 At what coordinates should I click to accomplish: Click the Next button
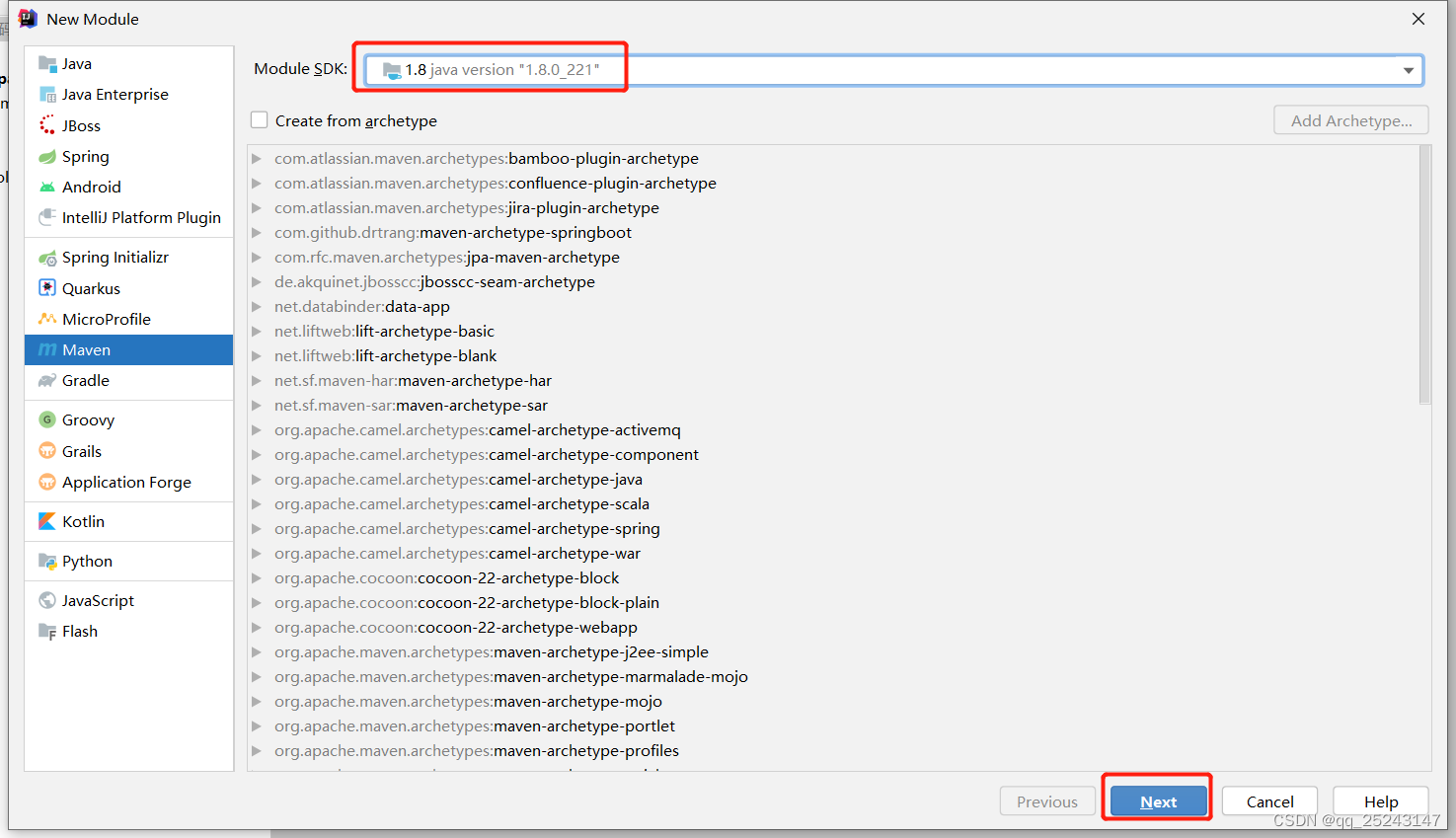click(1159, 801)
